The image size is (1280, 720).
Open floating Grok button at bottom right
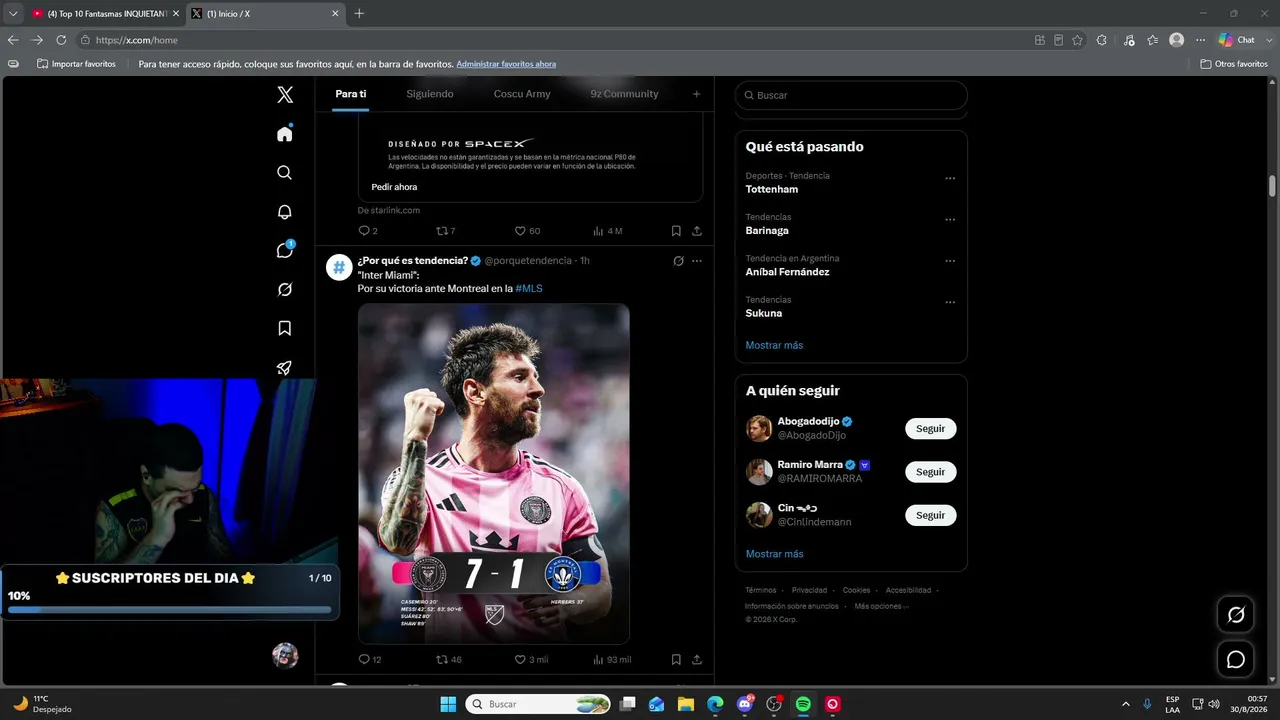click(1236, 614)
